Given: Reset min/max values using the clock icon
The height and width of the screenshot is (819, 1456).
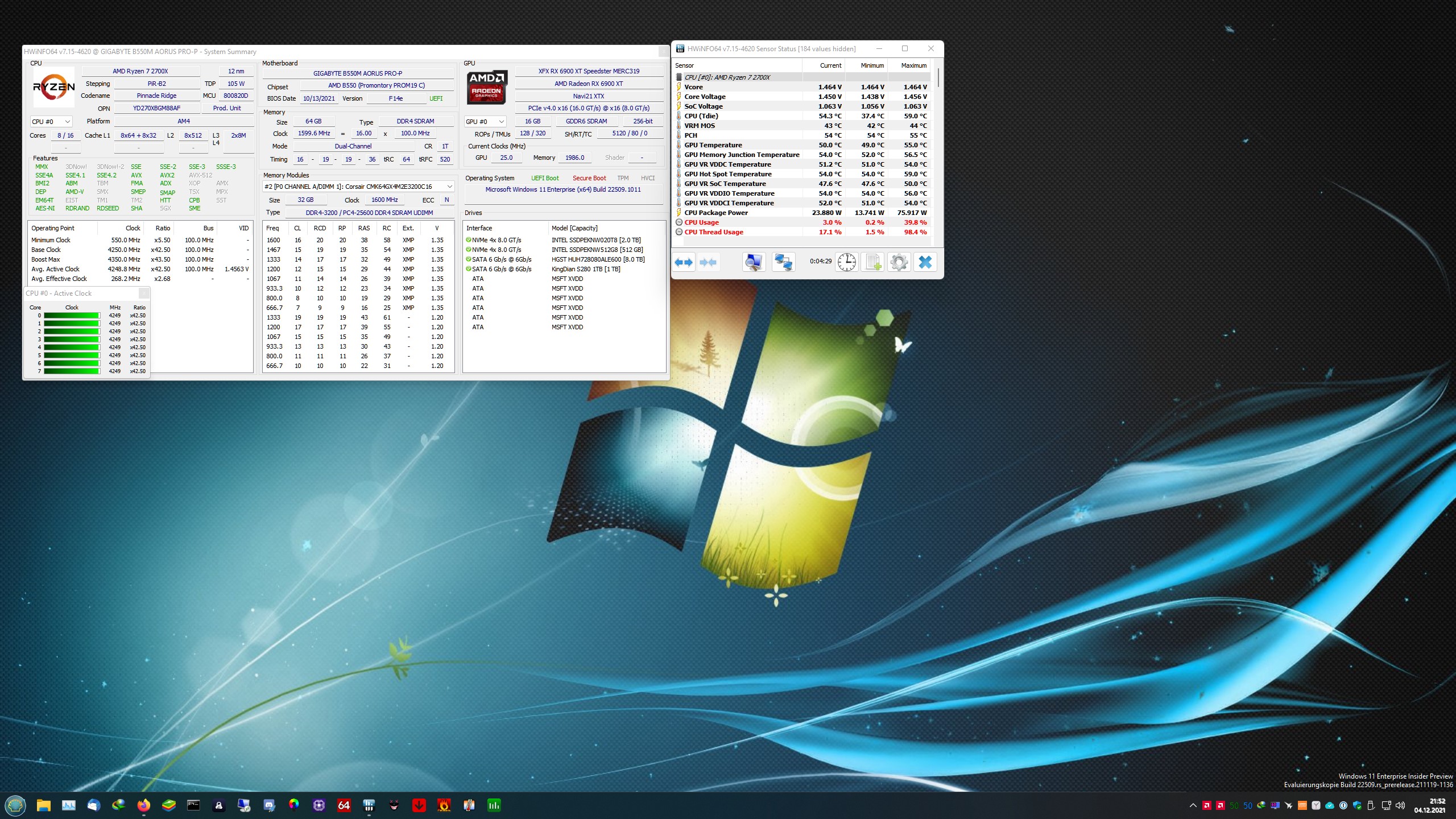Looking at the screenshot, I should pyautogui.click(x=847, y=262).
